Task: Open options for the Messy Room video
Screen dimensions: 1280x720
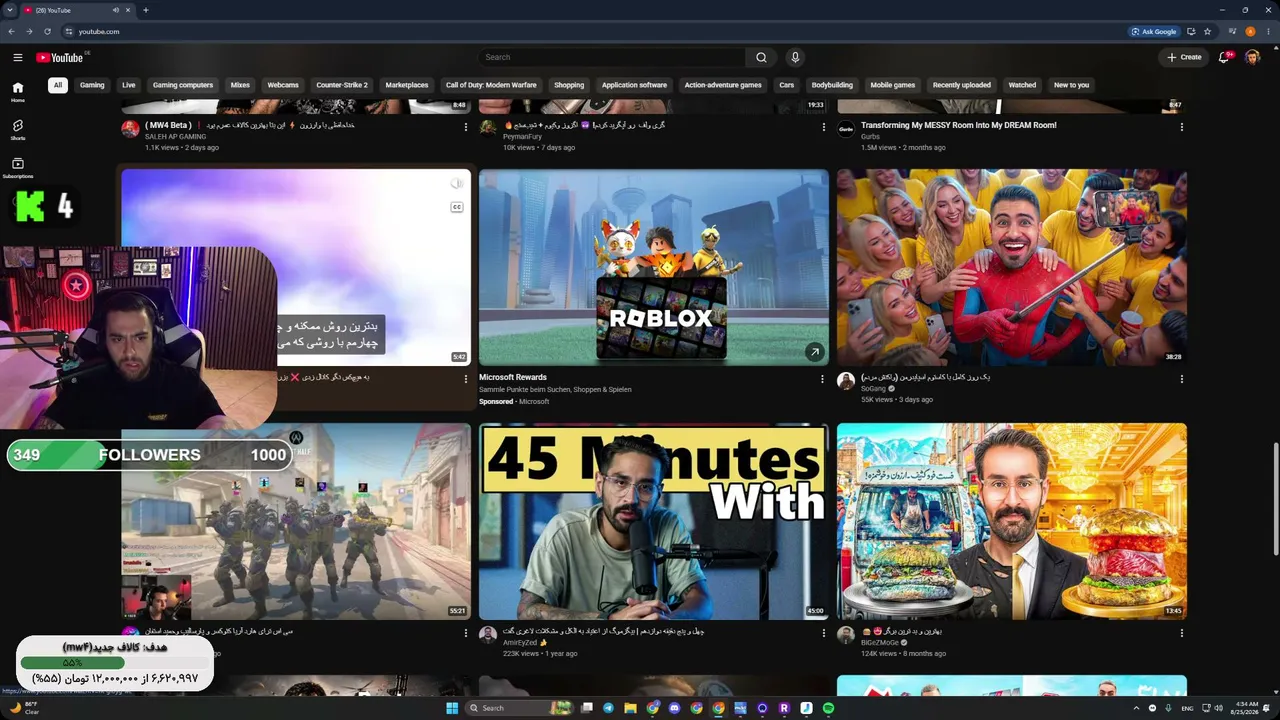Action: (x=1181, y=127)
